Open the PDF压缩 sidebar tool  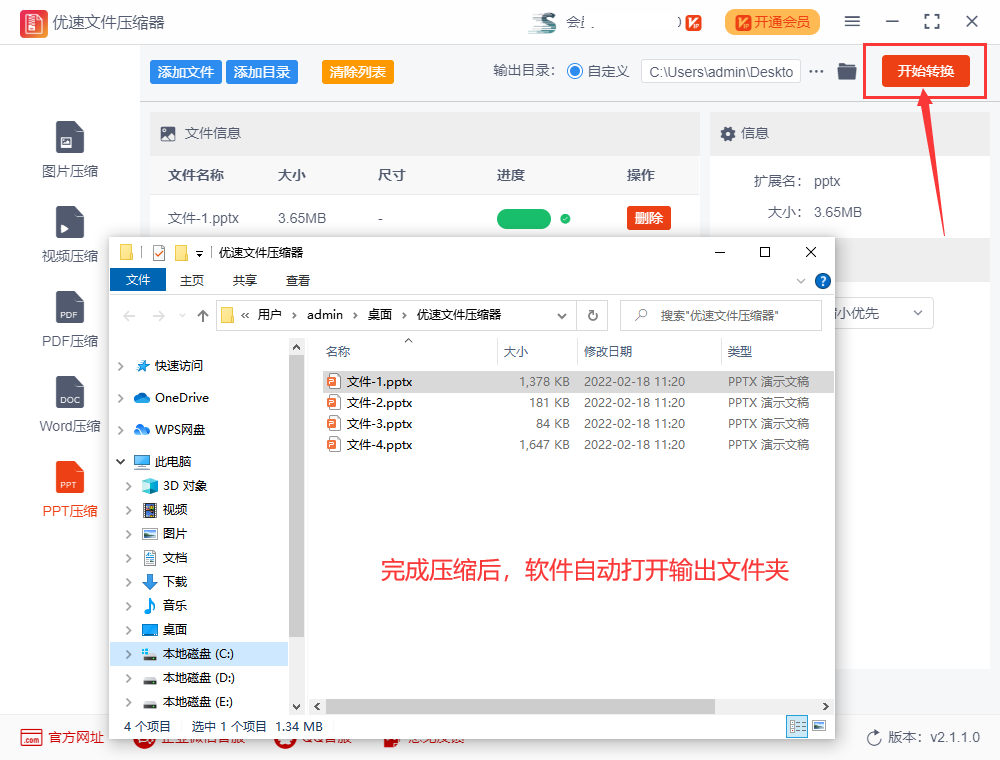tap(70, 319)
